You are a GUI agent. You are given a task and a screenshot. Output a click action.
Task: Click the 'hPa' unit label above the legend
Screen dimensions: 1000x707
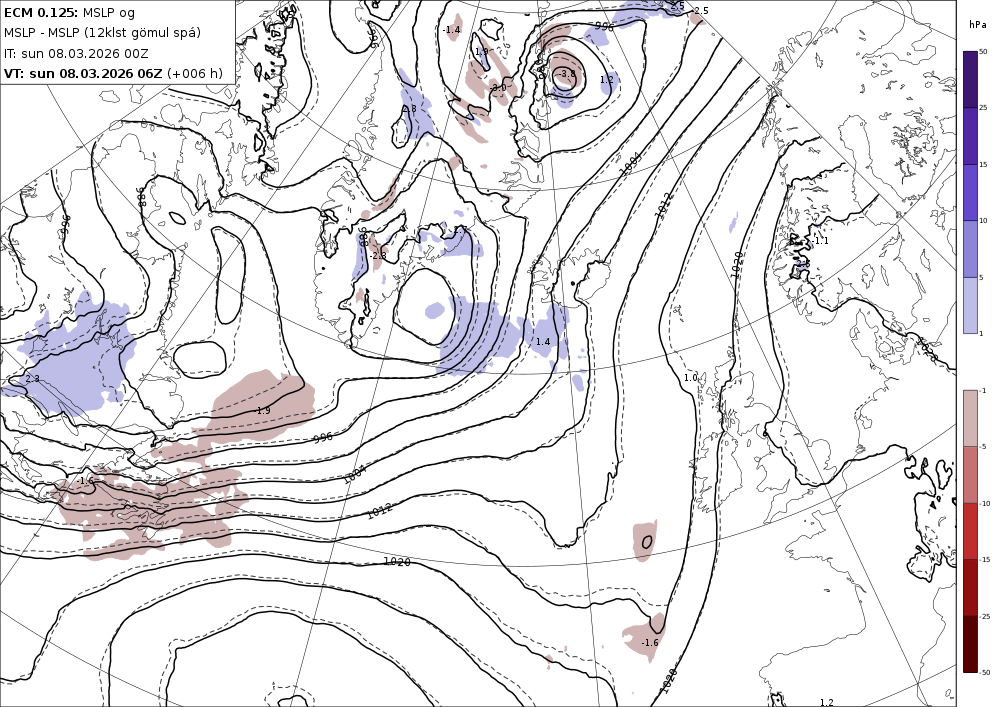pos(976,25)
